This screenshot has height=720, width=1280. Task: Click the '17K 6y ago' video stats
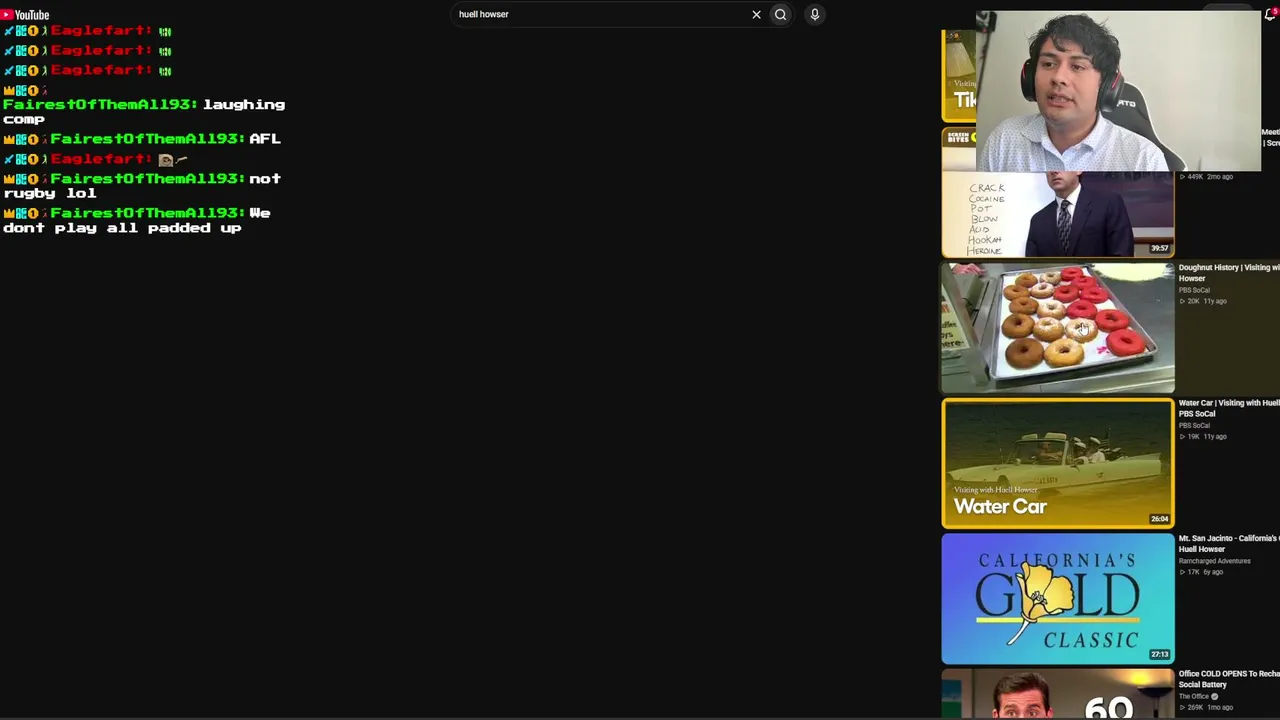coord(1200,572)
